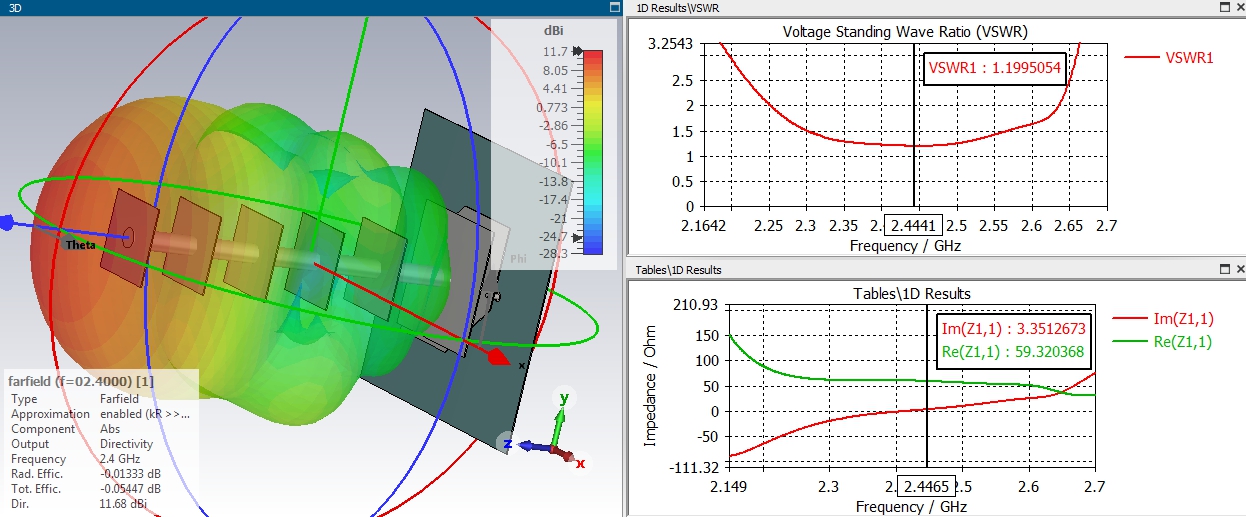This screenshot has width=1246, height=517.
Task: Click the Frequency 2.4 GHz row
Action: pos(76,459)
